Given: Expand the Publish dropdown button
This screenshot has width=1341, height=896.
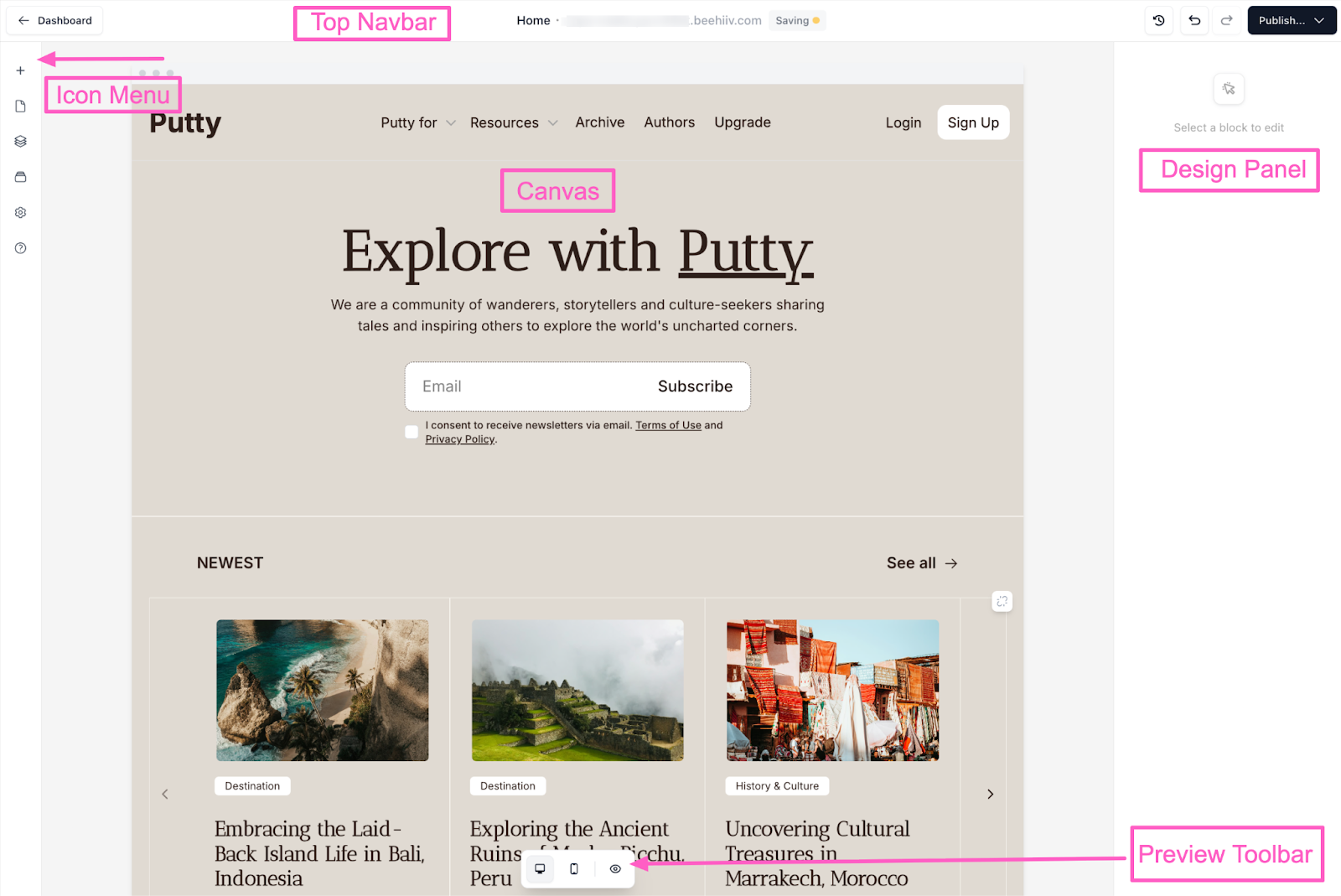Looking at the screenshot, I should click(1291, 21).
